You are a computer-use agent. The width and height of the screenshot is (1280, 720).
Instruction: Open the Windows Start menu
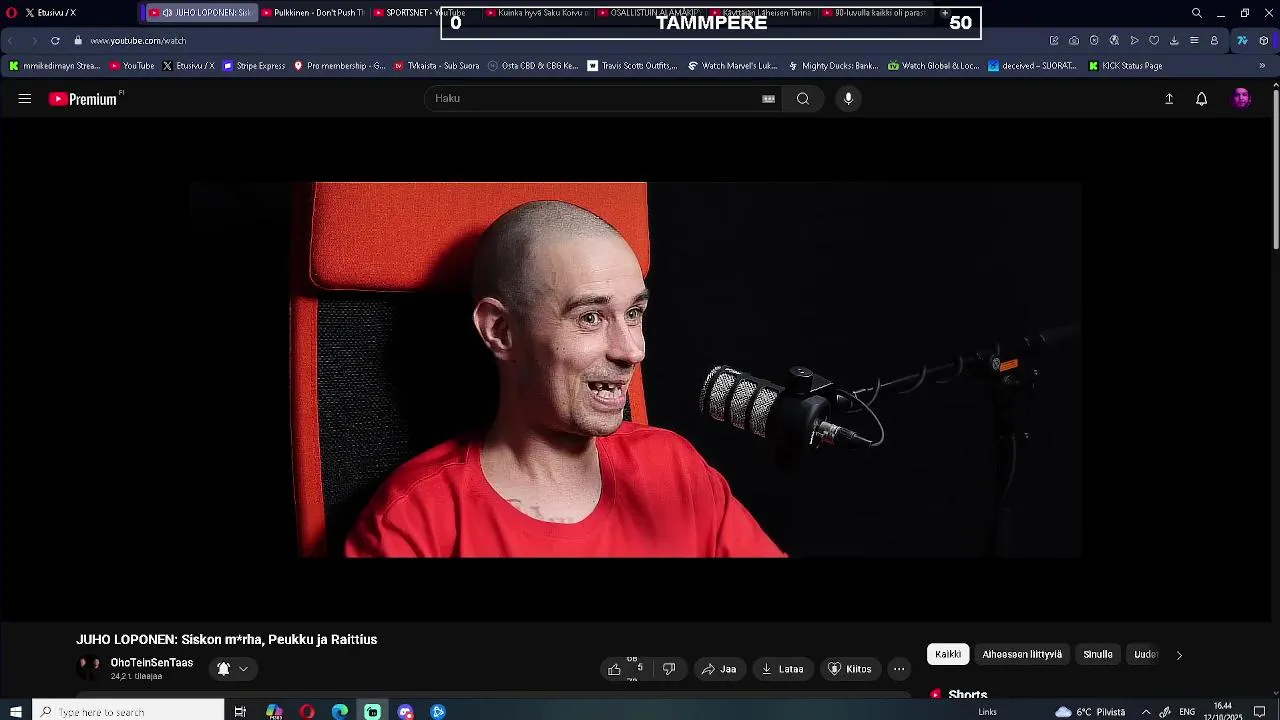click(x=15, y=712)
